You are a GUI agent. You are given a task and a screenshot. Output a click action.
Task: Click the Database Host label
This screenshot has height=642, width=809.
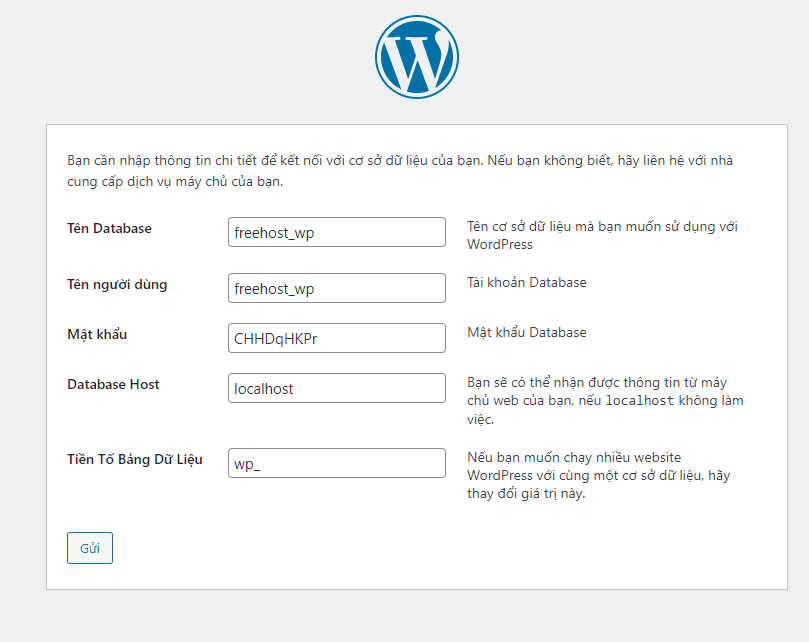point(114,384)
